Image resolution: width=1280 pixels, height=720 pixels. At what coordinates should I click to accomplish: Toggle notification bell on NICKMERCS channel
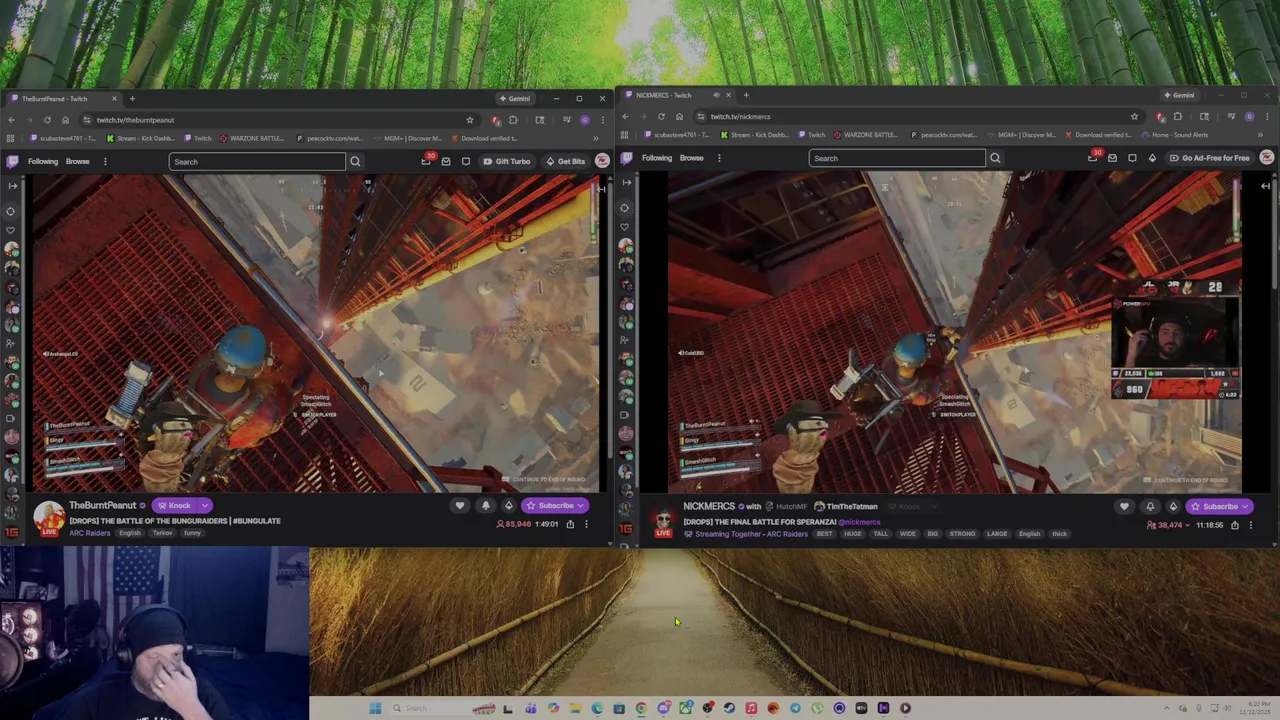tap(1149, 507)
